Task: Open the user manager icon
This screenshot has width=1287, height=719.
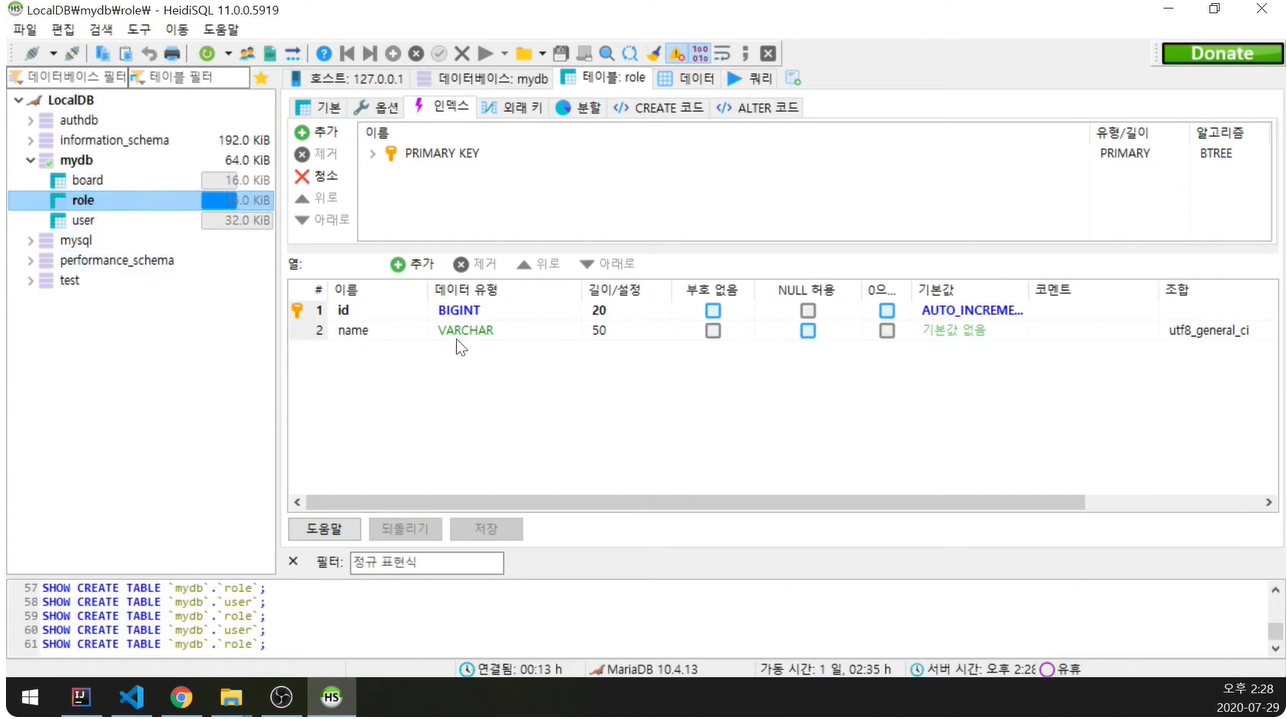Action: (247, 53)
